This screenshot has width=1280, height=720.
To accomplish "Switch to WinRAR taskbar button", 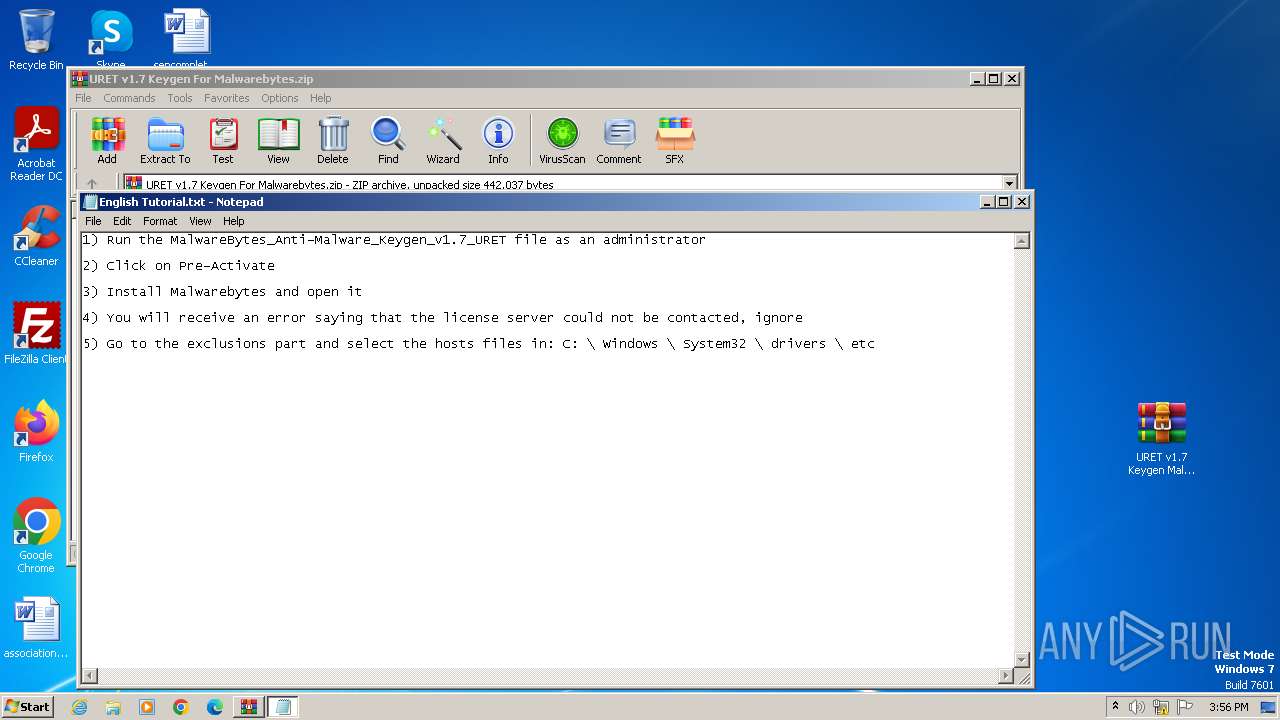I will tap(249, 707).
